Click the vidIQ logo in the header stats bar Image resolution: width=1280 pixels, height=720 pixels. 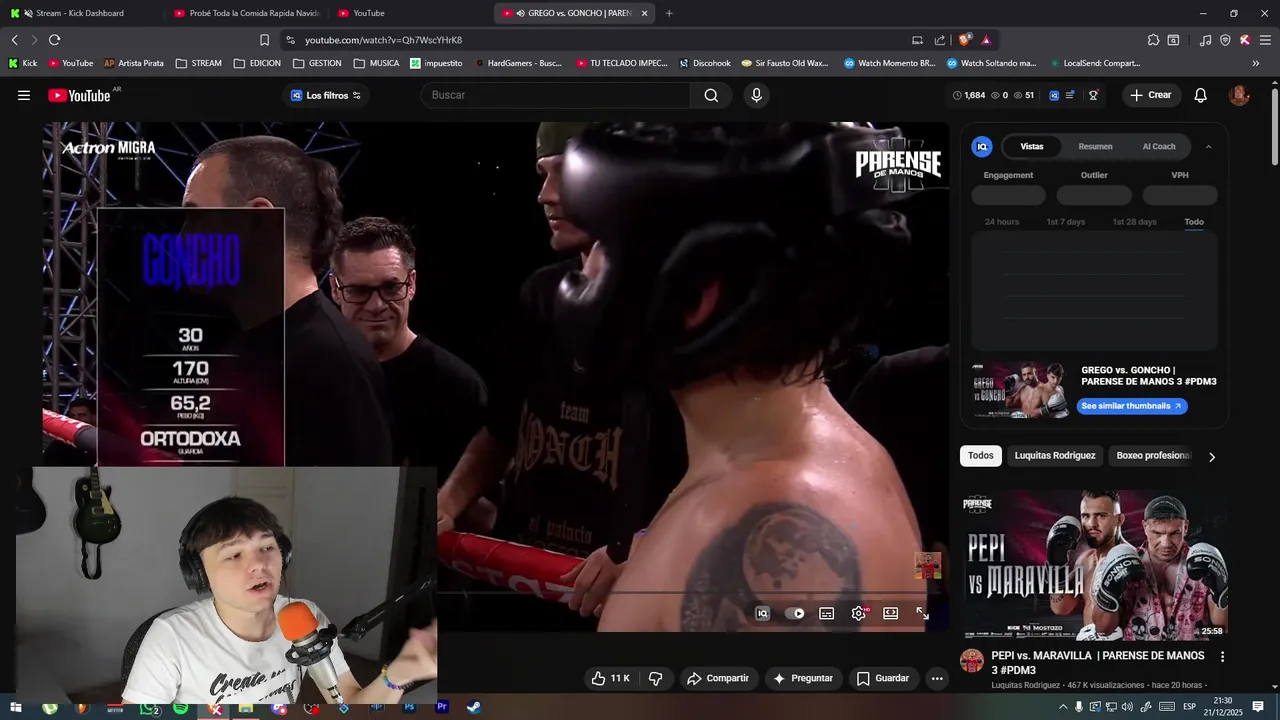(1054, 95)
